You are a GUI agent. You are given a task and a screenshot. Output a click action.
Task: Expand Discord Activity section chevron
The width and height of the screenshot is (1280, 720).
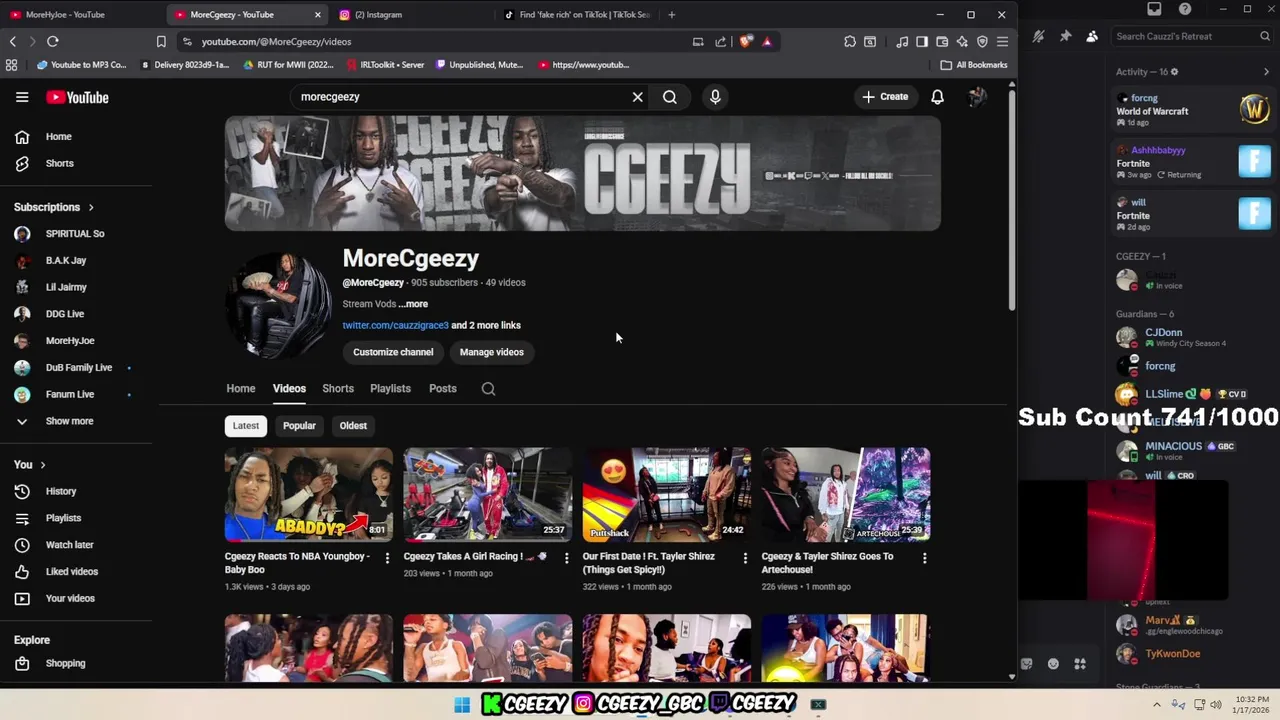[1266, 72]
